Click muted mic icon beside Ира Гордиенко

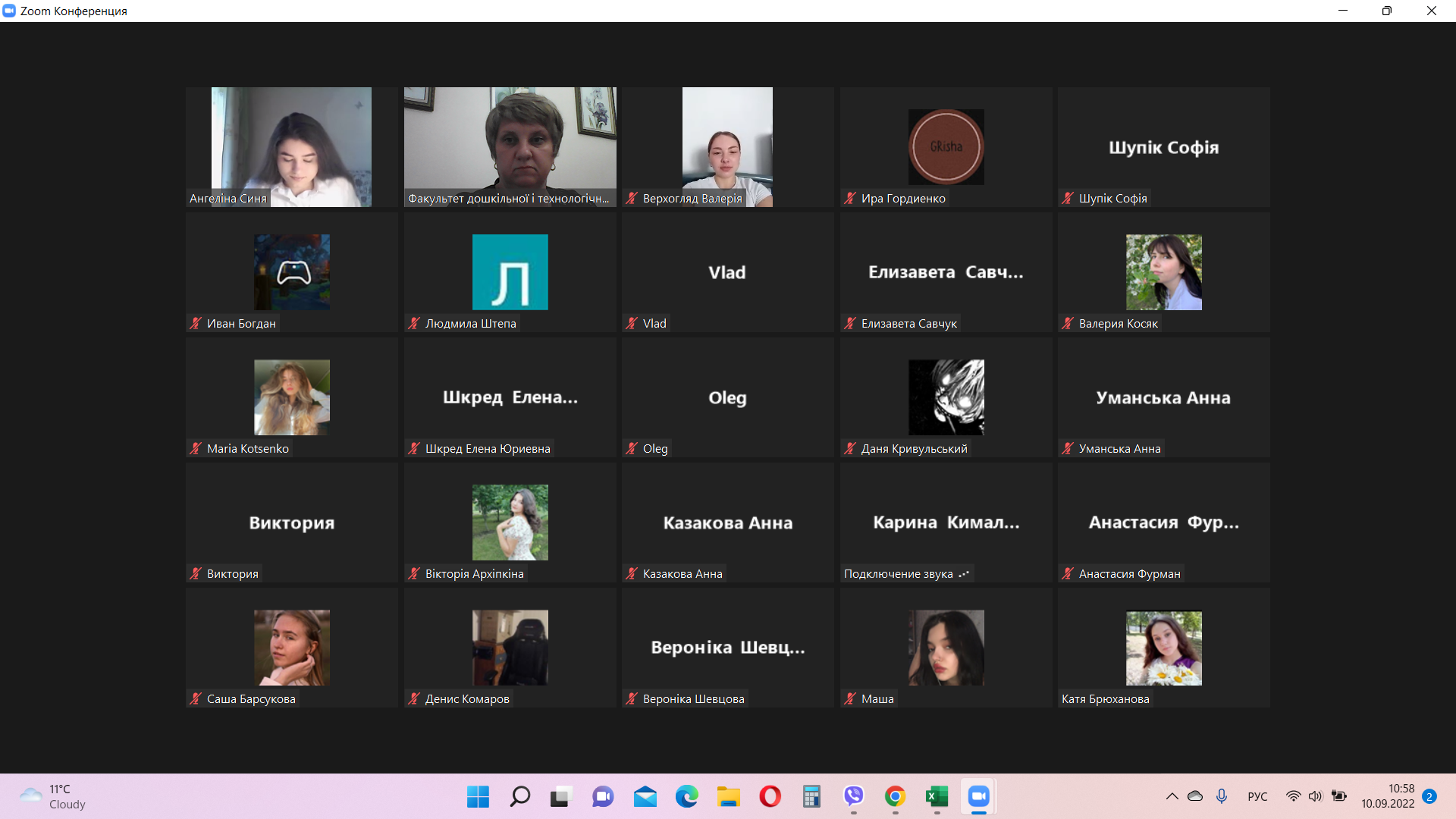tap(850, 199)
